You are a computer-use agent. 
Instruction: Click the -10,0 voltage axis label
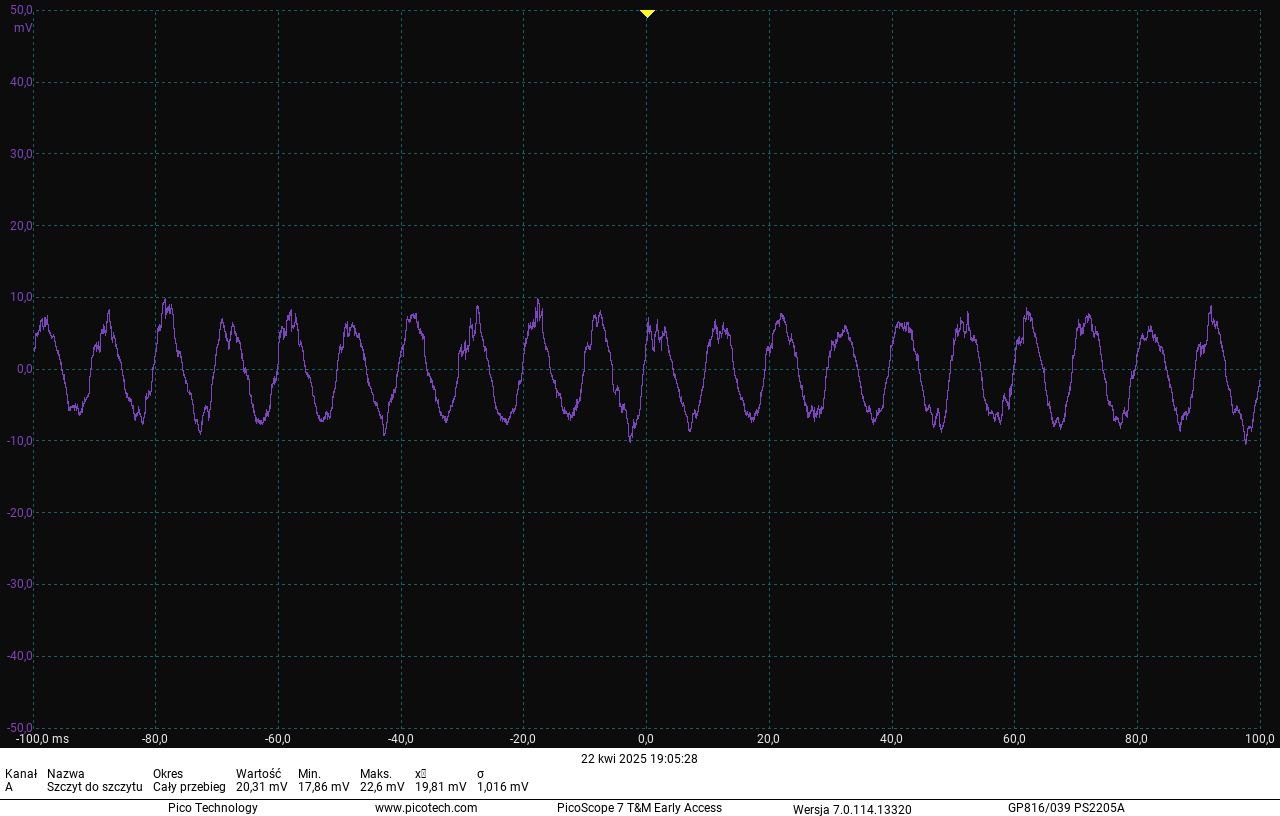click(x=20, y=441)
